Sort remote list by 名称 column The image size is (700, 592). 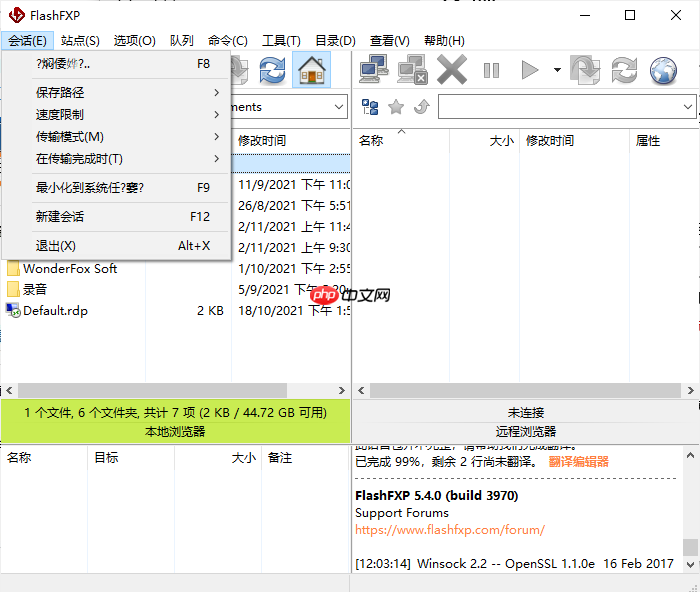[401, 141]
